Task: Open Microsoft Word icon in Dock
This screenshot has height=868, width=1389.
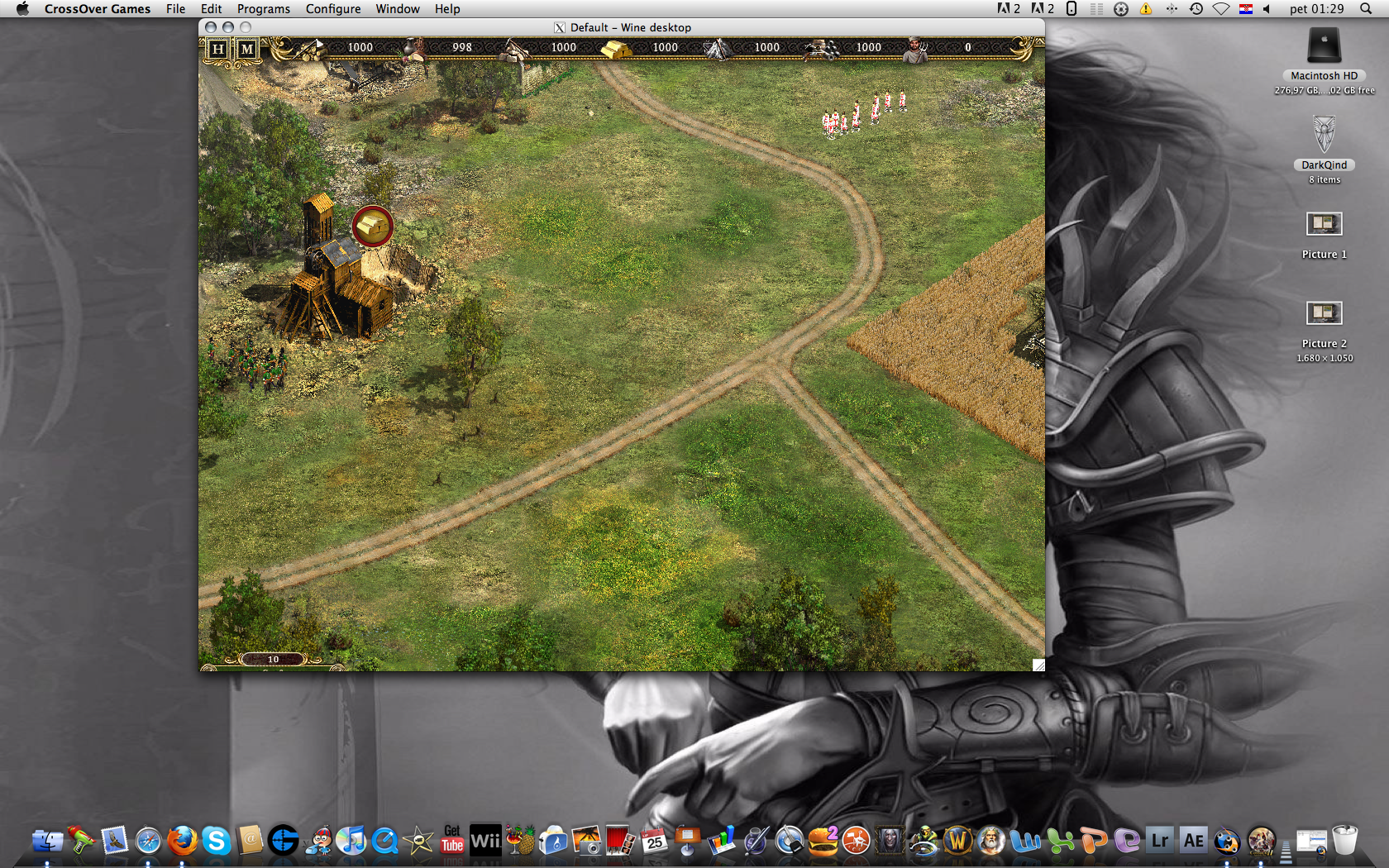Action: click(x=1025, y=841)
